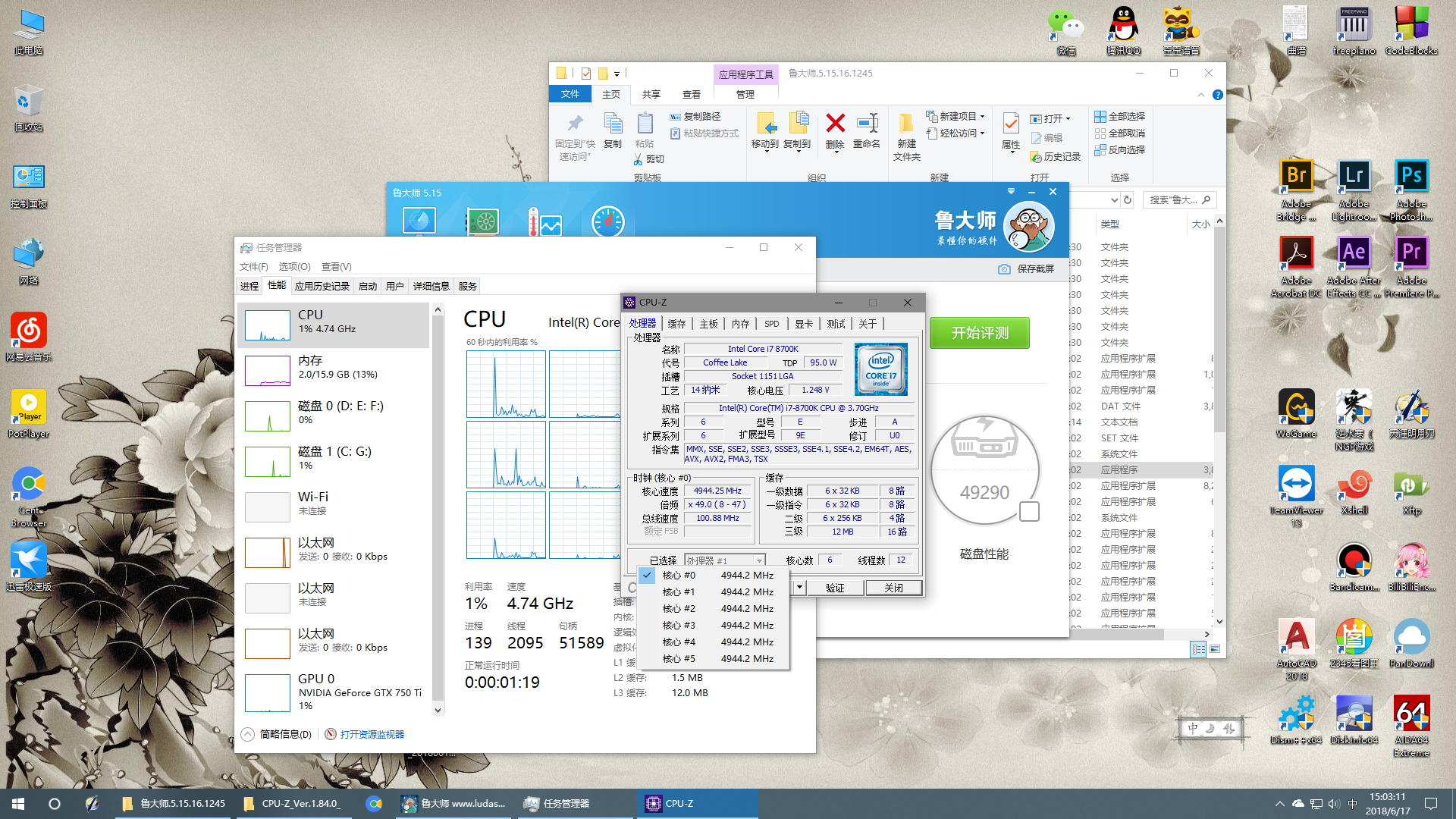1456x819 pixels.
Task: Select core #0 checked entry in CPU-Z
Action: (x=714, y=576)
